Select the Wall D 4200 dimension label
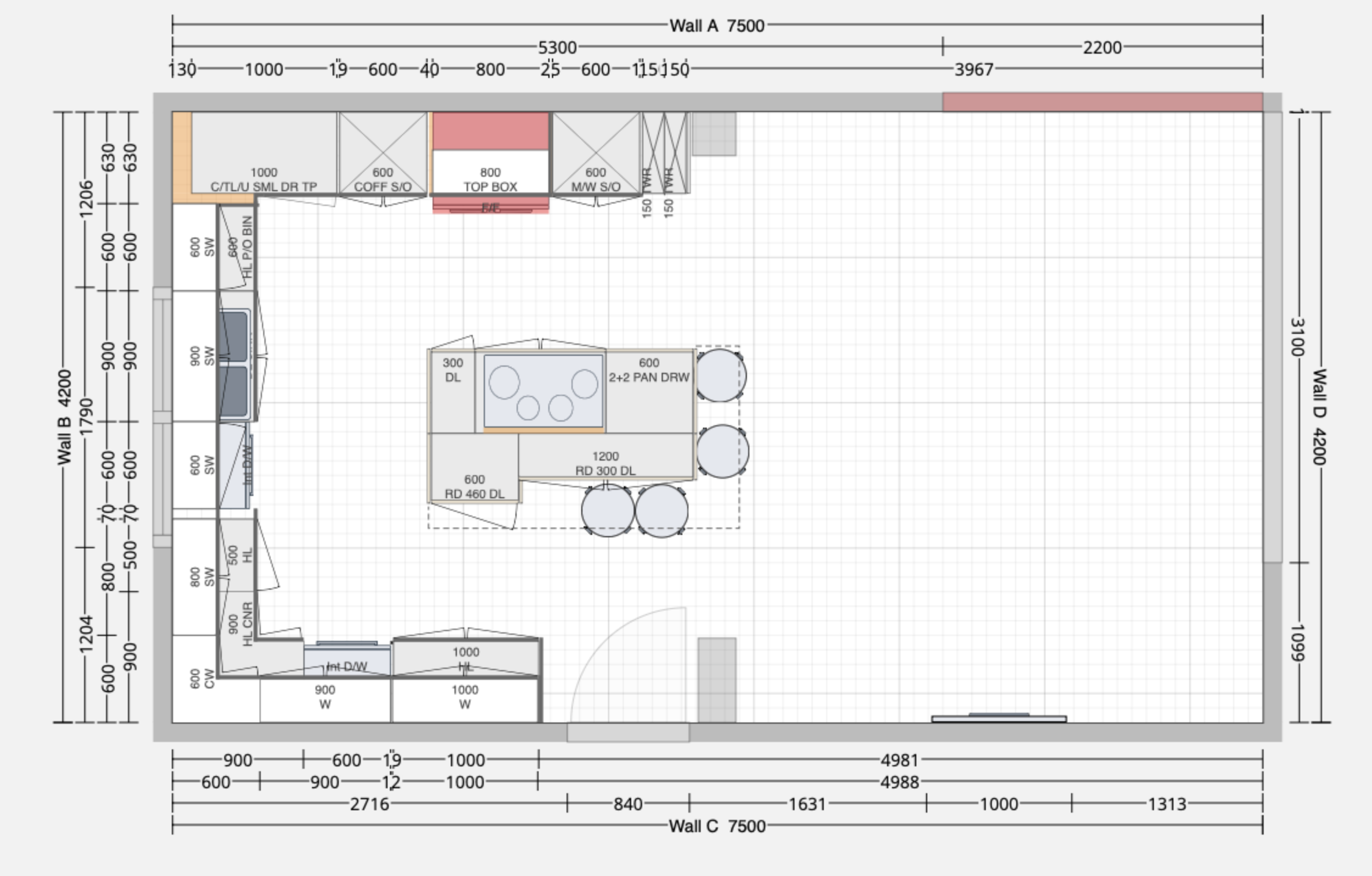 (1319, 417)
